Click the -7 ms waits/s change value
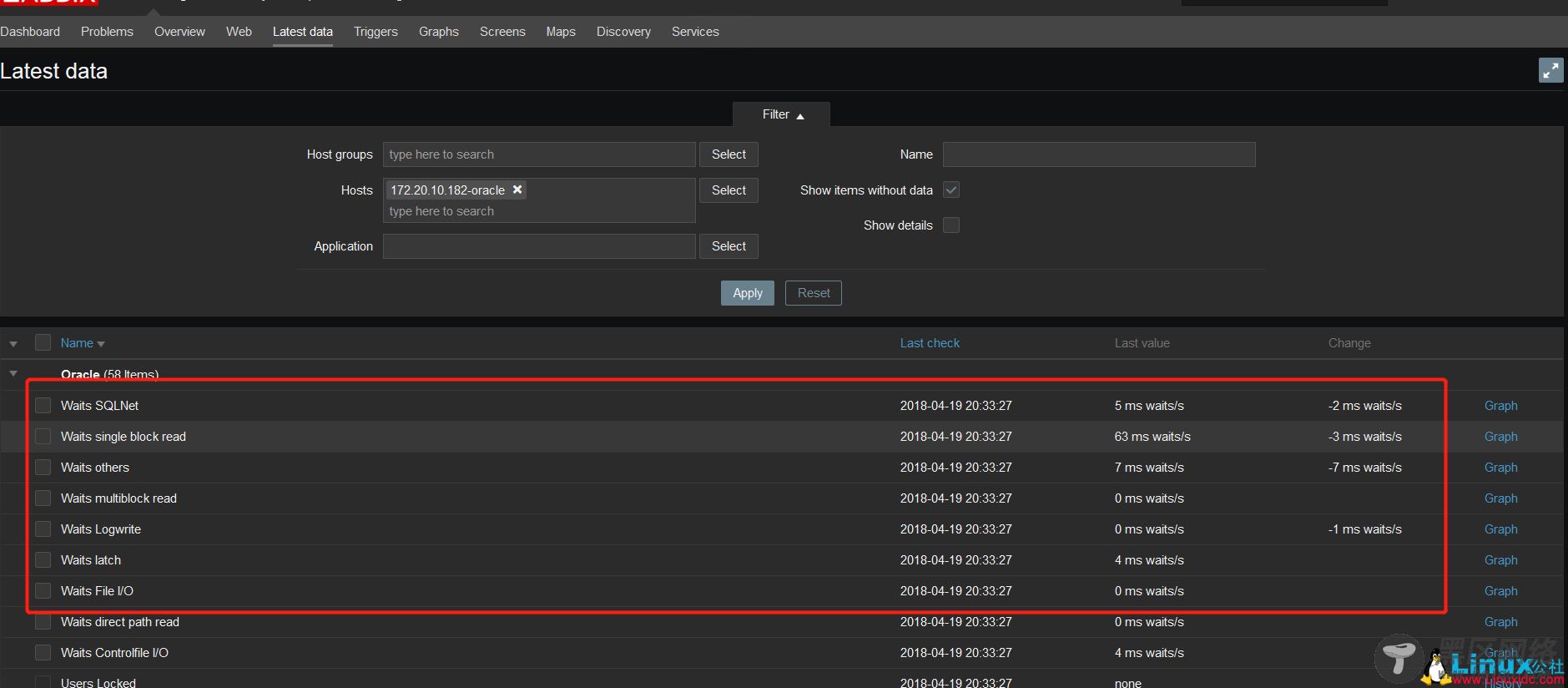 1365,468
